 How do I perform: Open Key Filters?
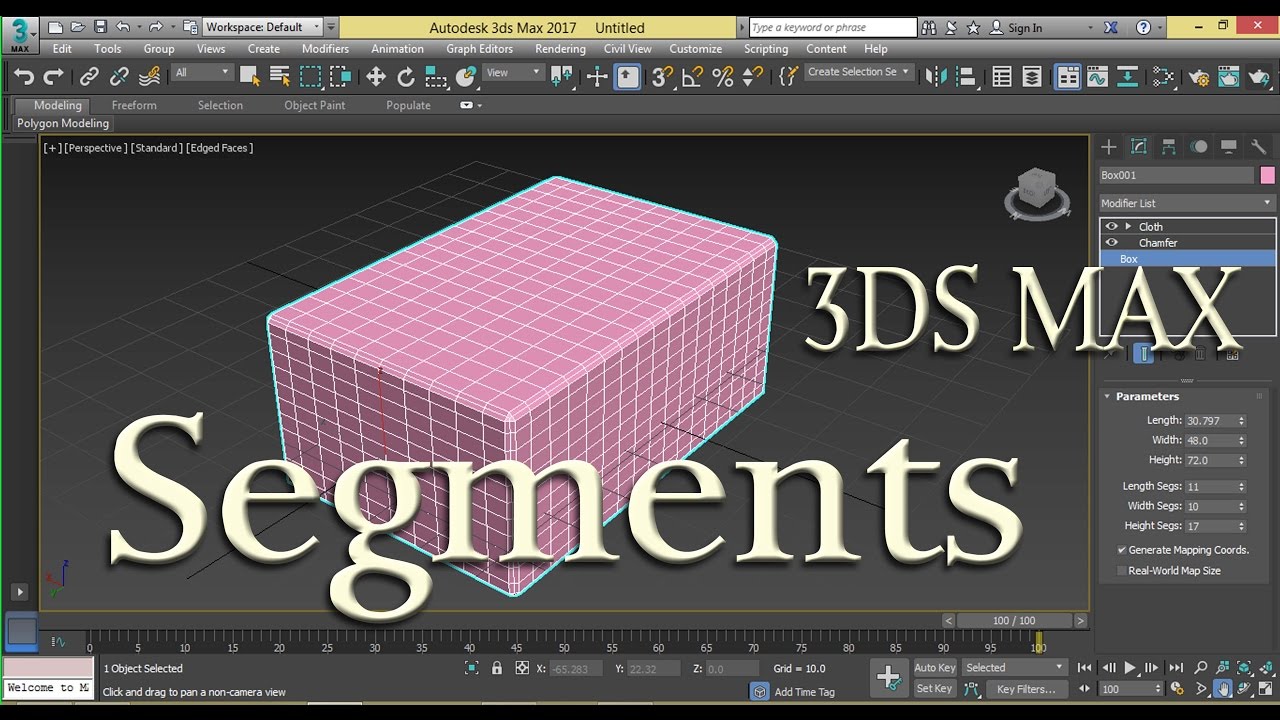pos(1026,688)
